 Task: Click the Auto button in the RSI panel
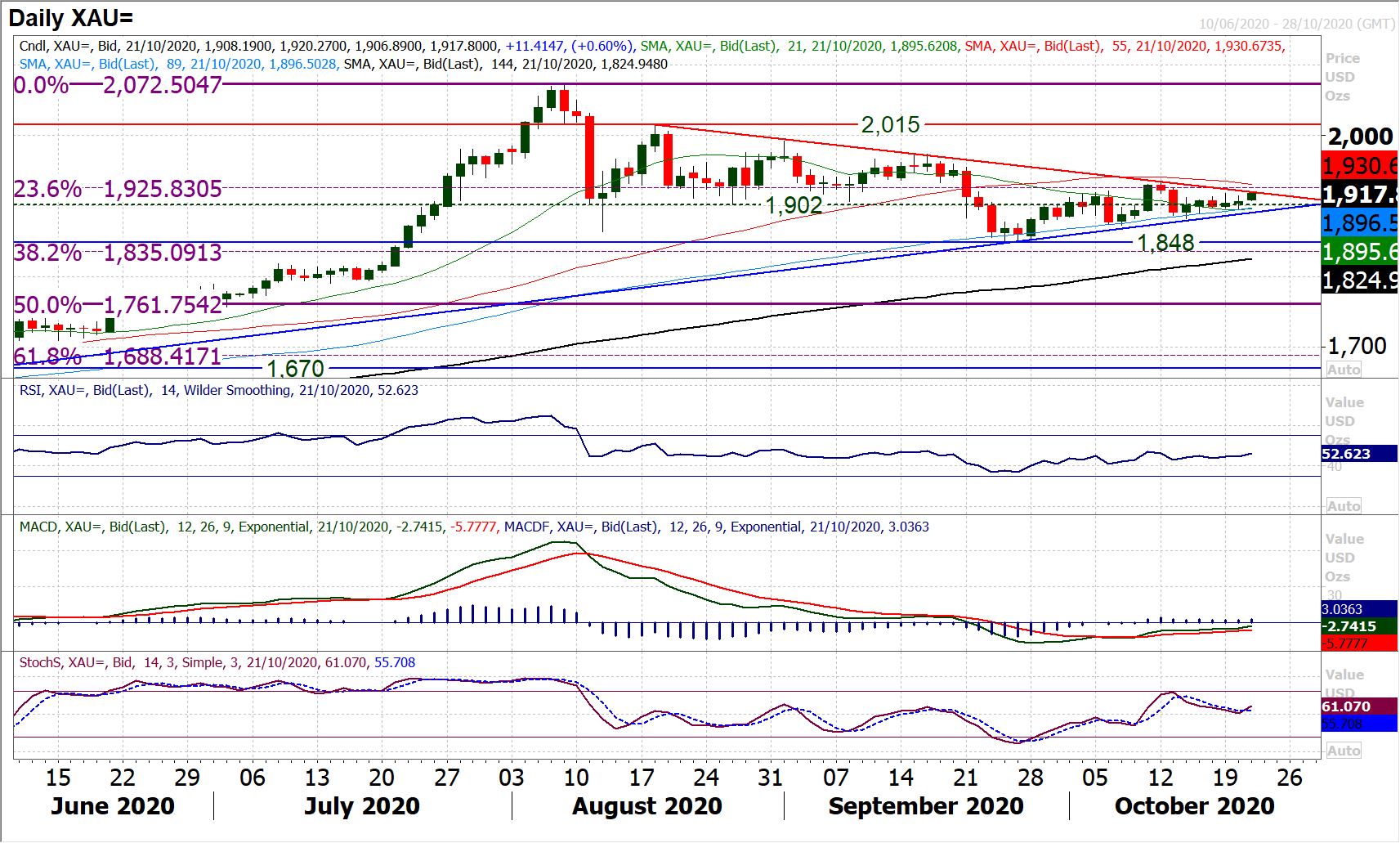tap(1344, 506)
